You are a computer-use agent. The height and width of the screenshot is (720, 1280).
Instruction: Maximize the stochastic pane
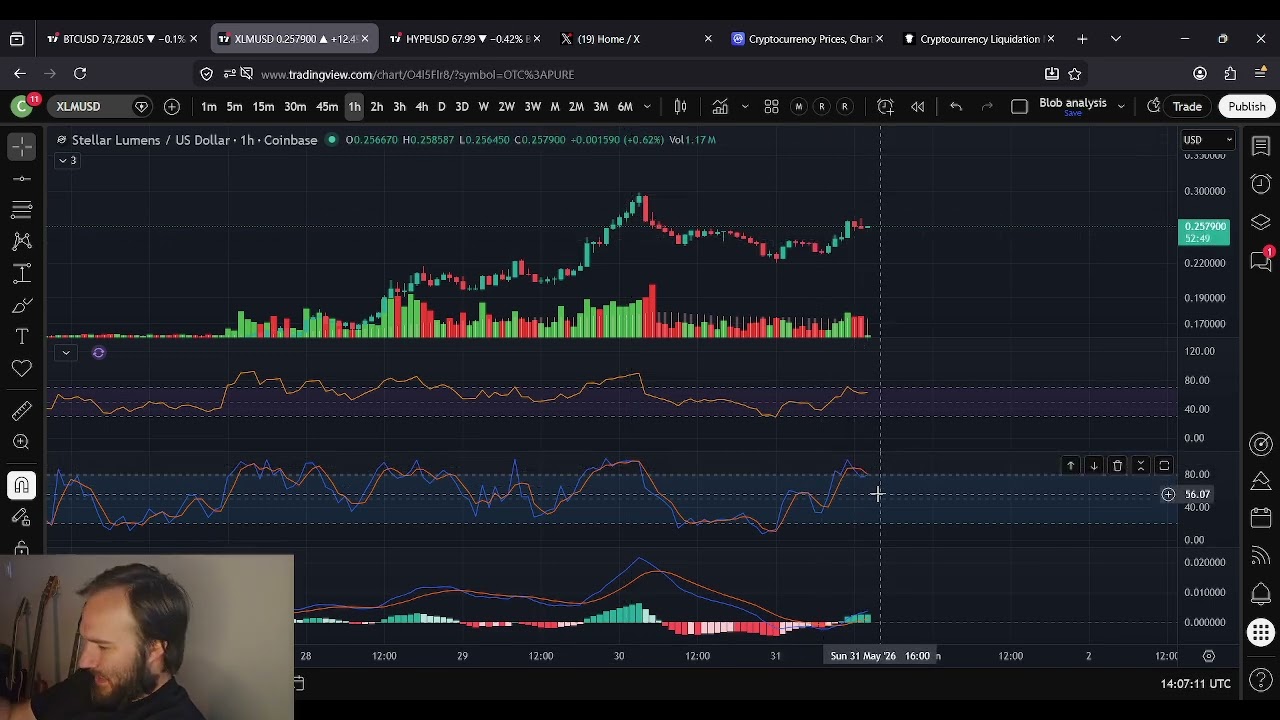coord(1164,466)
